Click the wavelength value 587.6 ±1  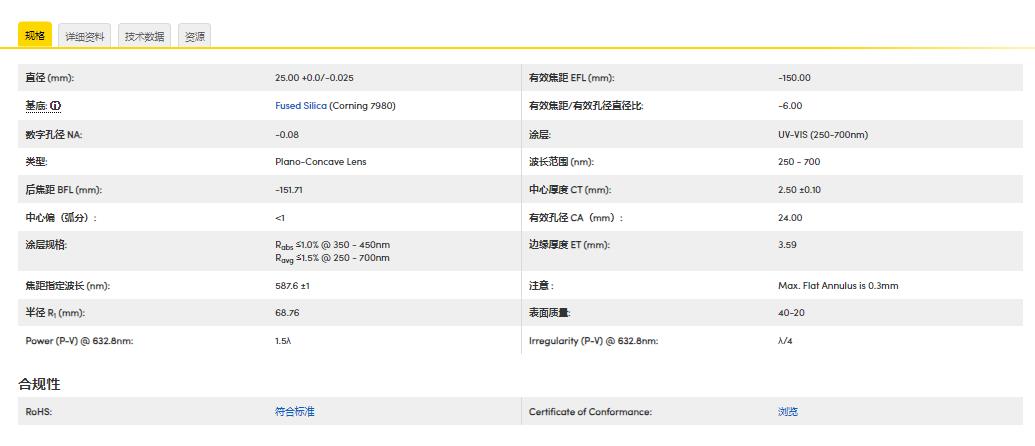292,286
